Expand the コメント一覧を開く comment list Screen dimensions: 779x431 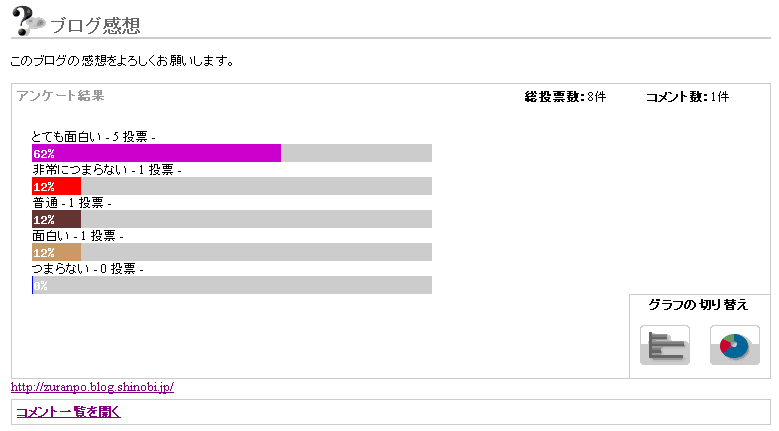(x=68, y=412)
